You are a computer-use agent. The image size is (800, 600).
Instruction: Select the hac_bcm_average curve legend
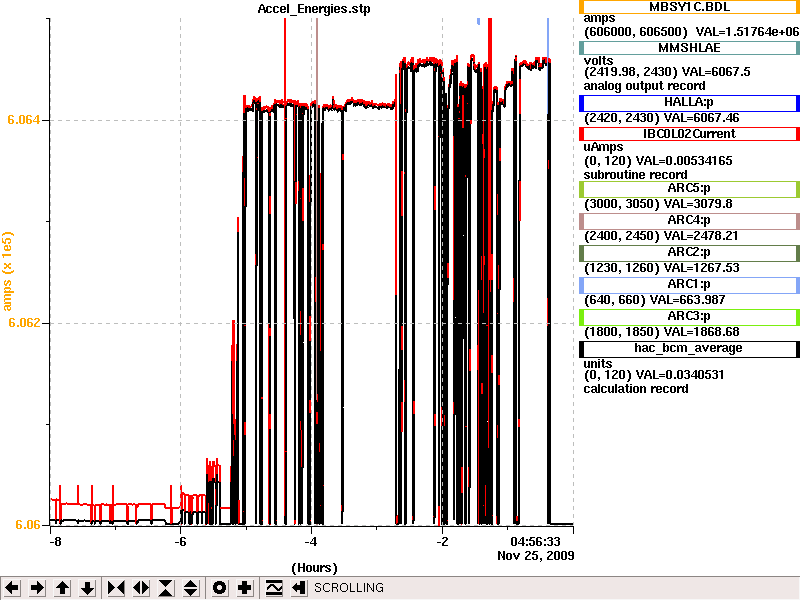coord(689,348)
